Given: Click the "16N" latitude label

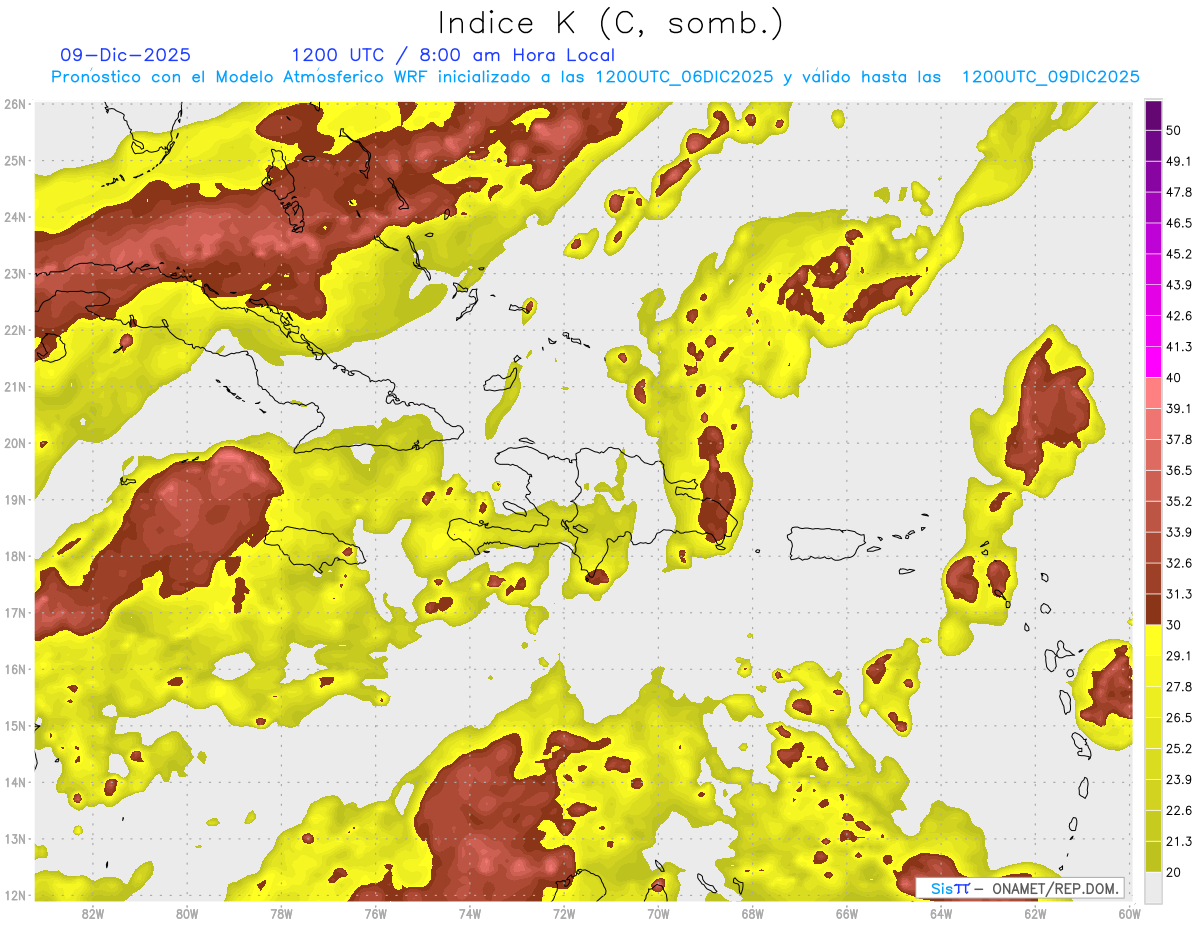Looking at the screenshot, I should coord(15,669).
